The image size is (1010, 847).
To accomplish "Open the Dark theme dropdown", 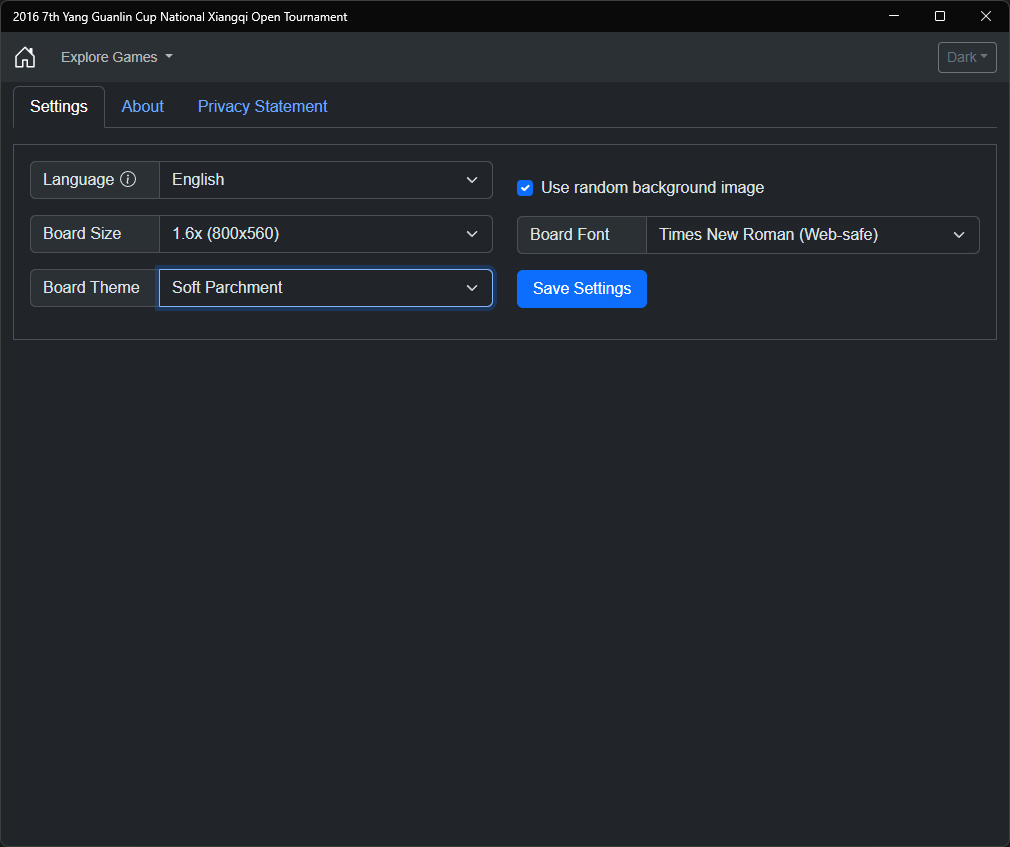I will (x=967, y=57).
